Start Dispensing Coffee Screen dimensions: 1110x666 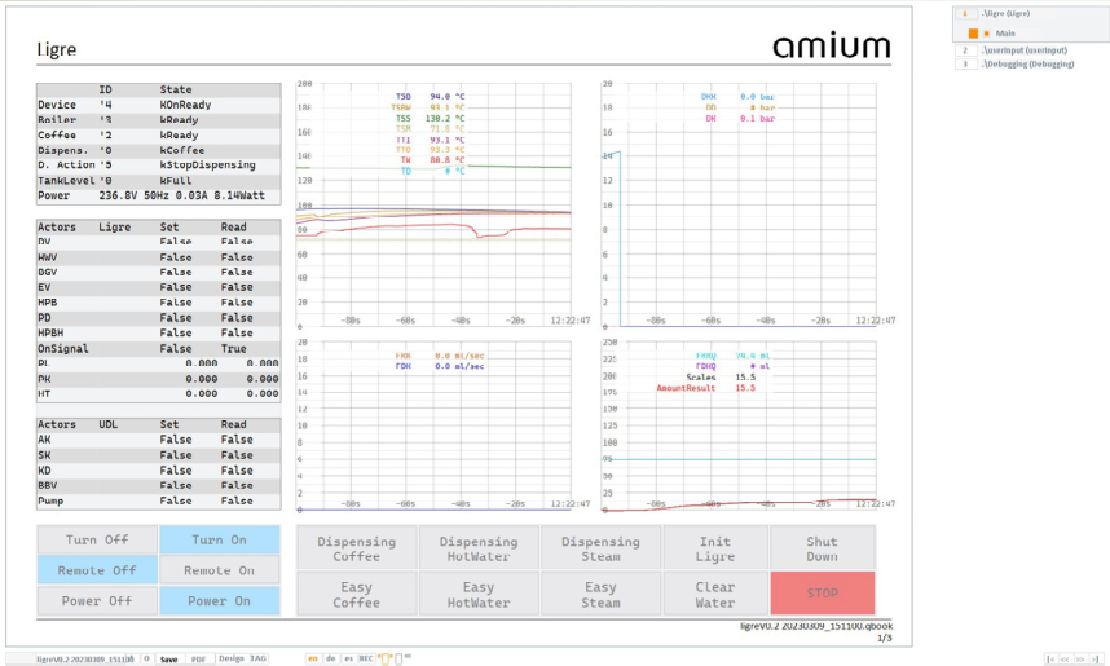click(x=356, y=548)
